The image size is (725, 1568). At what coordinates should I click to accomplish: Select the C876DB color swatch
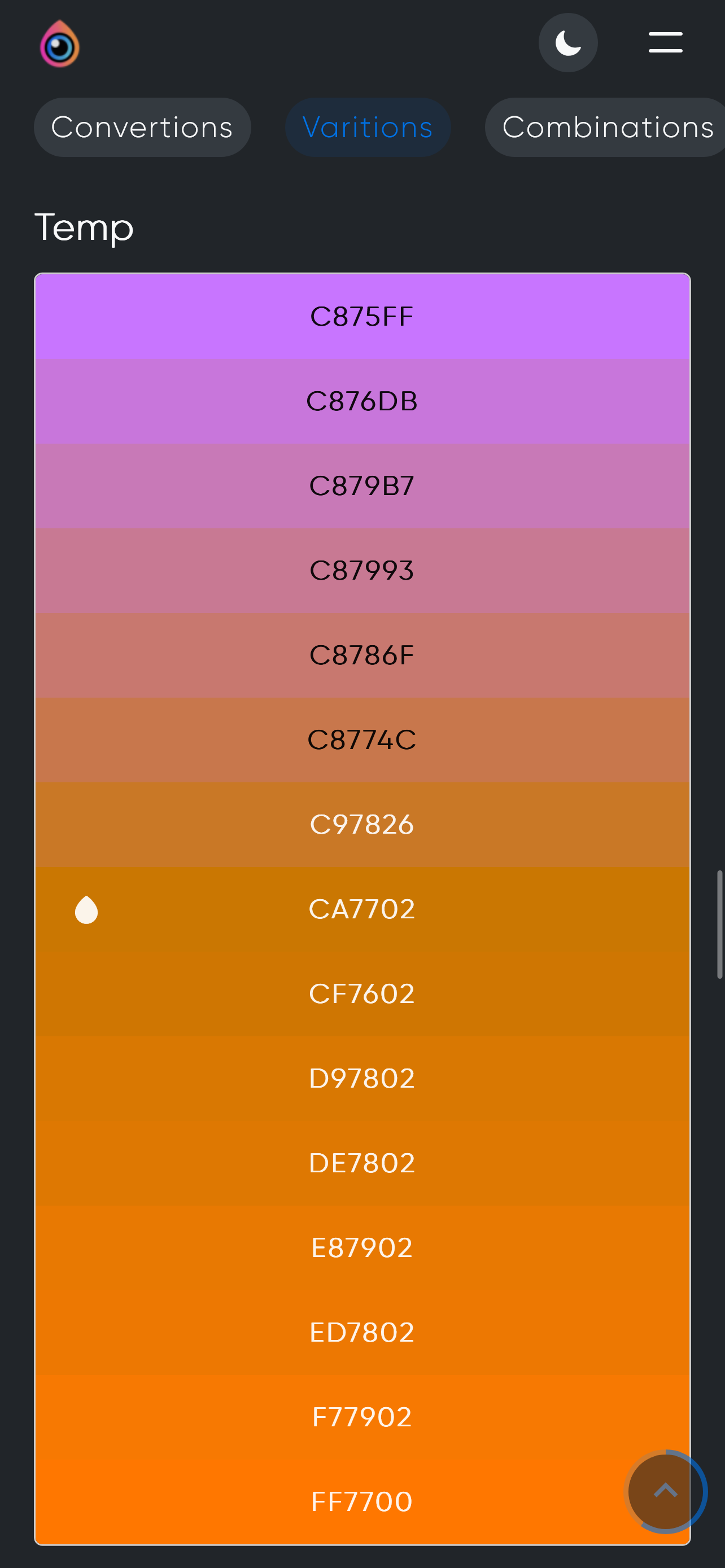pyautogui.click(x=362, y=401)
